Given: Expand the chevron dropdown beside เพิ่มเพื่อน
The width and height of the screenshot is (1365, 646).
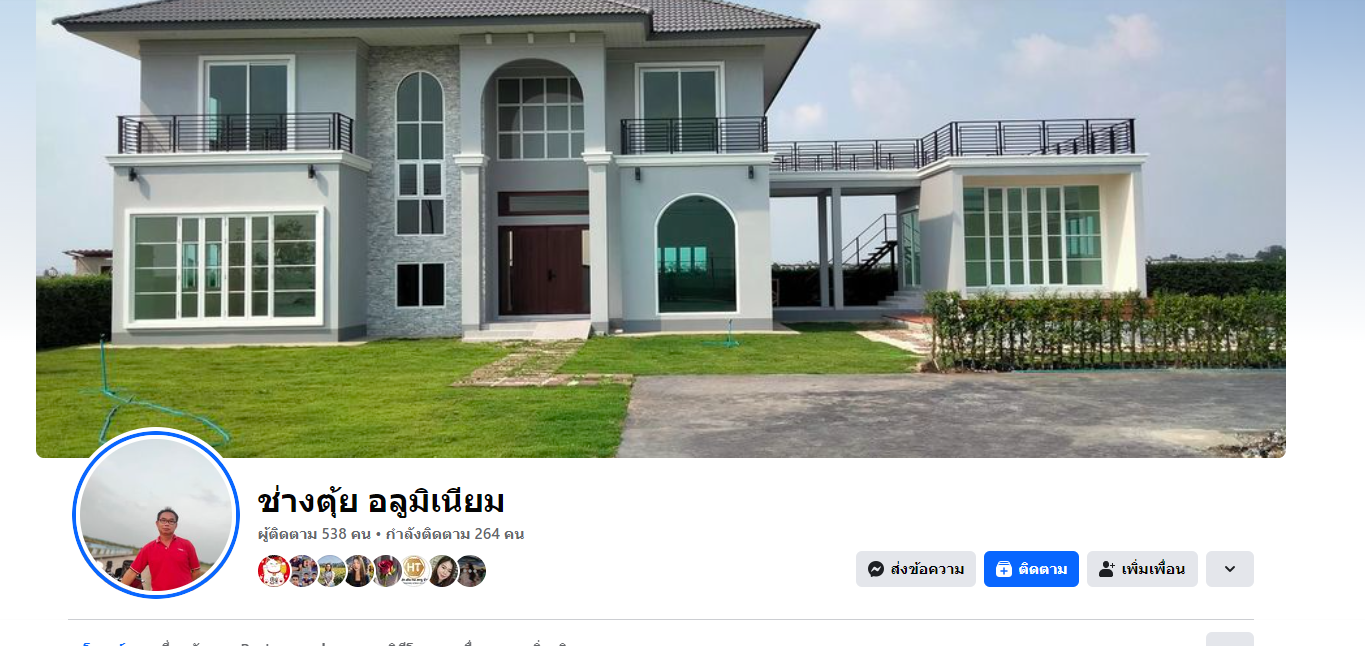Looking at the screenshot, I should (1230, 569).
